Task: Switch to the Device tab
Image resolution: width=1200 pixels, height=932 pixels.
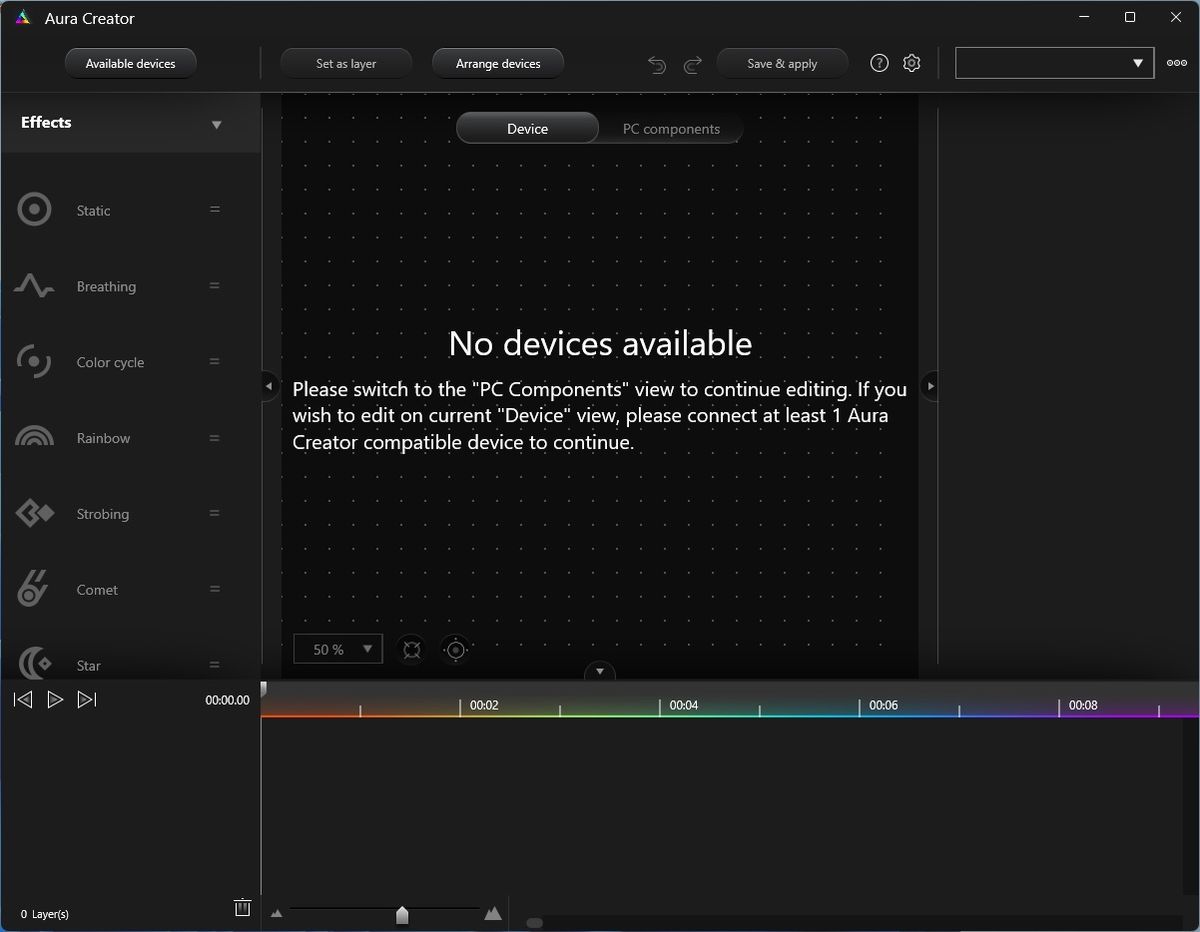Action: [527, 129]
